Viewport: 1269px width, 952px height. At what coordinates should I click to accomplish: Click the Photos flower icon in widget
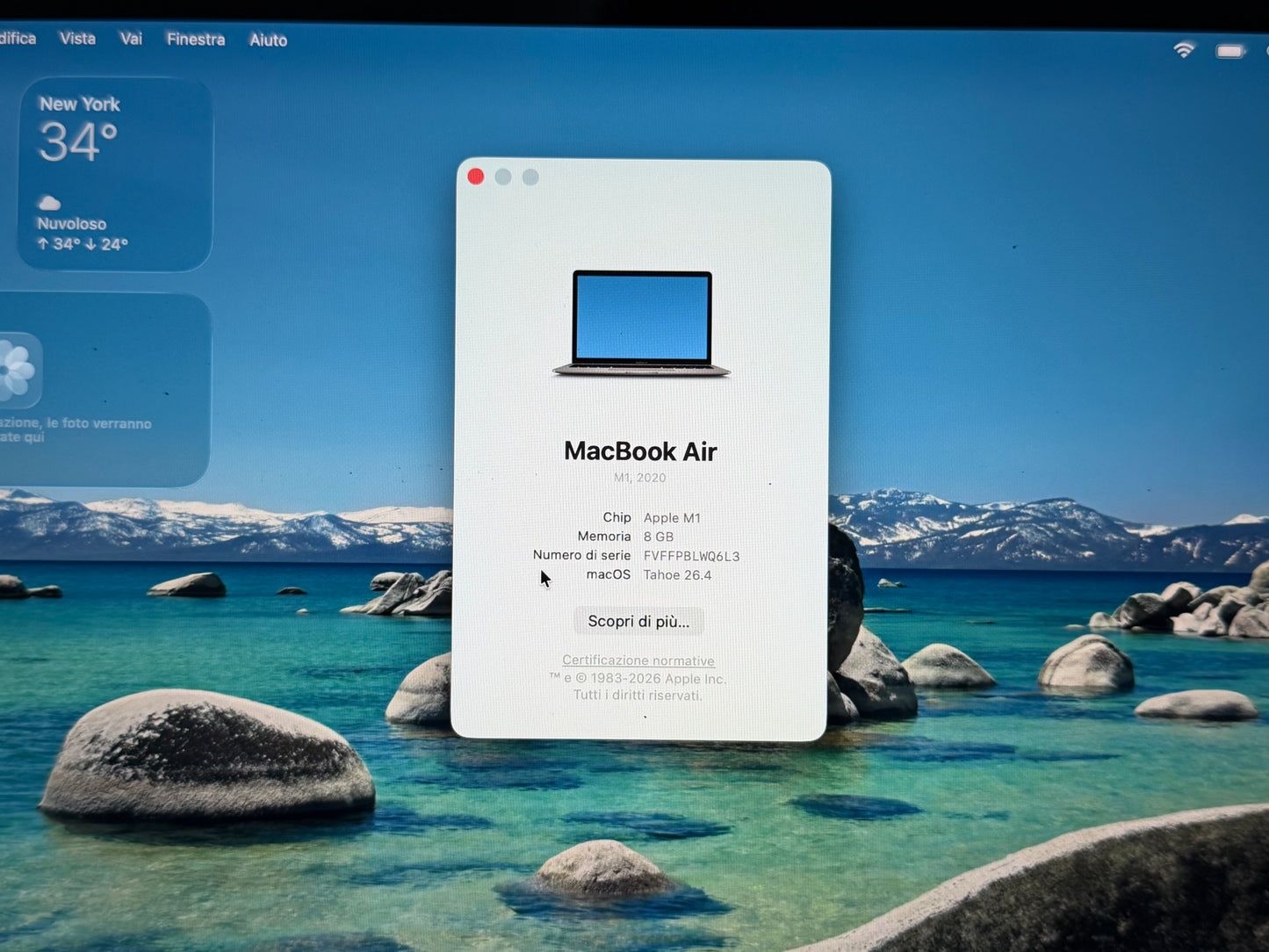point(17,370)
